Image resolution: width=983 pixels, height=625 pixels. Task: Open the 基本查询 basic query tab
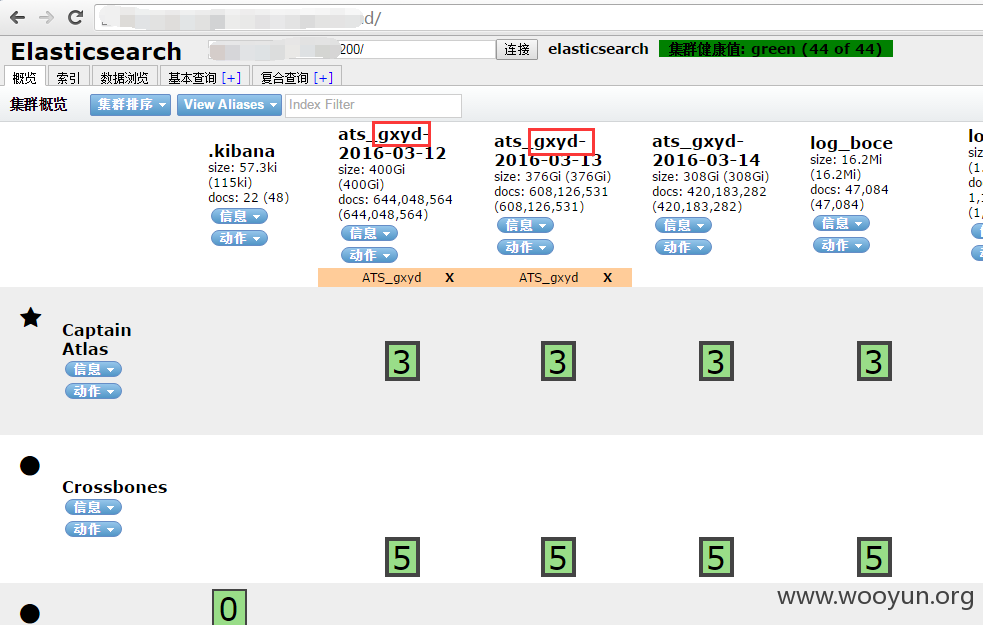192,78
